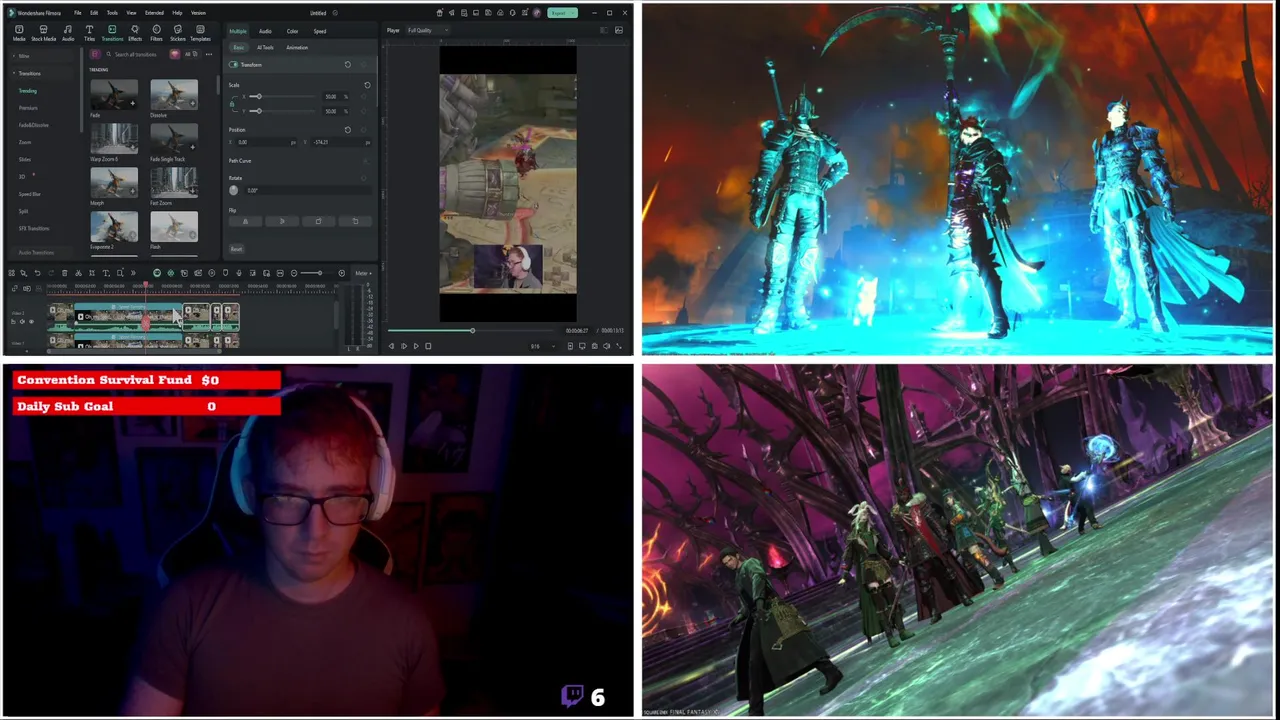Expand more timeline tools chevron
This screenshot has height=720, width=1280.
click(133, 273)
